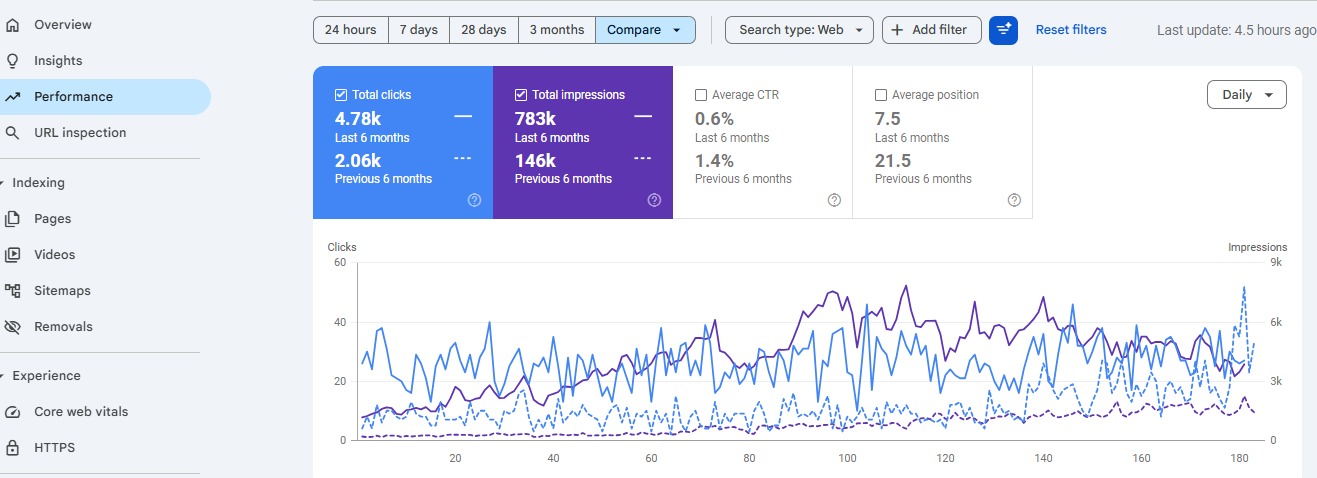Click the Reset filters link
This screenshot has height=478, width=1317.
point(1070,30)
